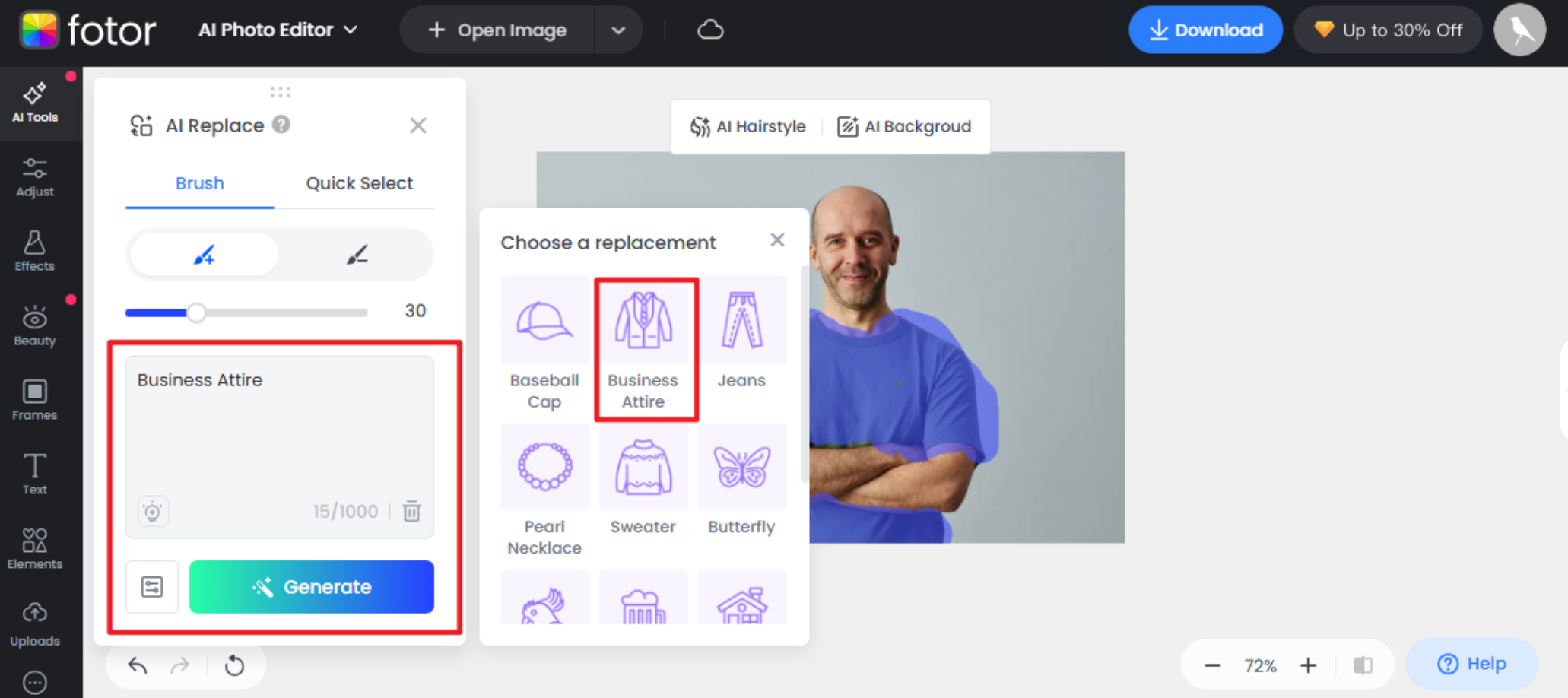Click the brush size value 30
The height and width of the screenshot is (698, 1568).
[x=415, y=310]
